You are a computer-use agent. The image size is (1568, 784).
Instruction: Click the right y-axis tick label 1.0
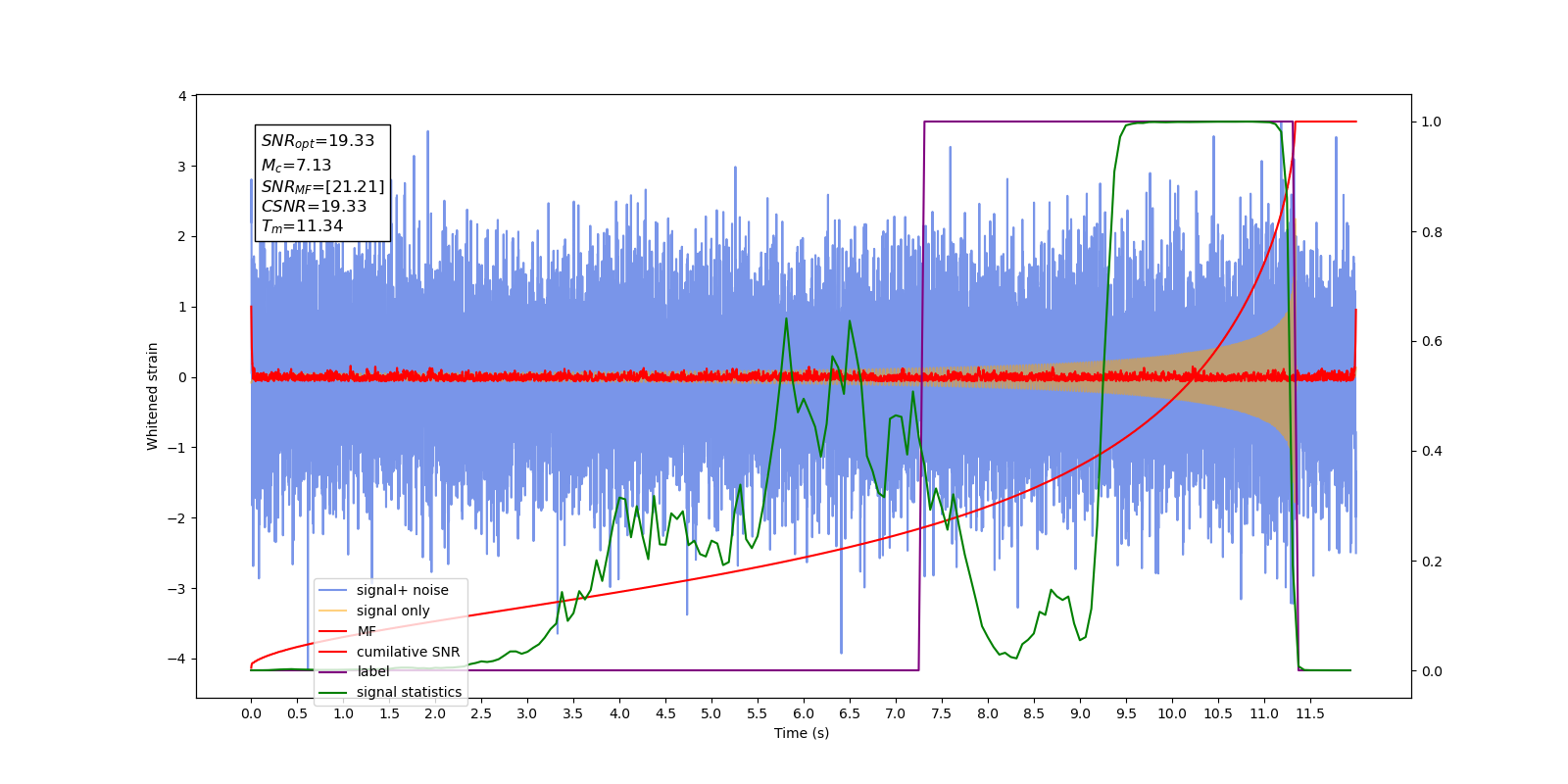(x=1432, y=122)
